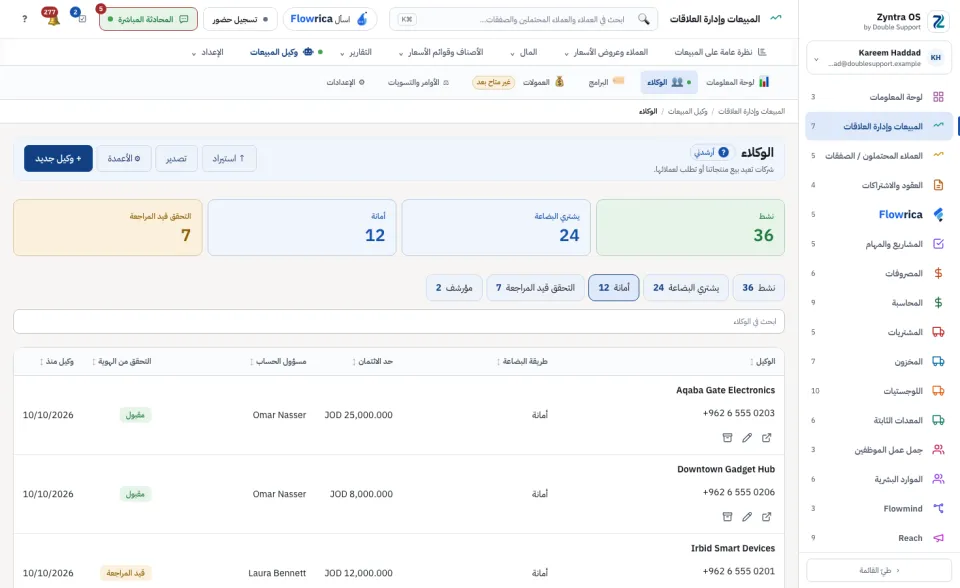Click the المصروفات dollar icon in sidebar
This screenshot has width=960, height=588.
click(938, 273)
